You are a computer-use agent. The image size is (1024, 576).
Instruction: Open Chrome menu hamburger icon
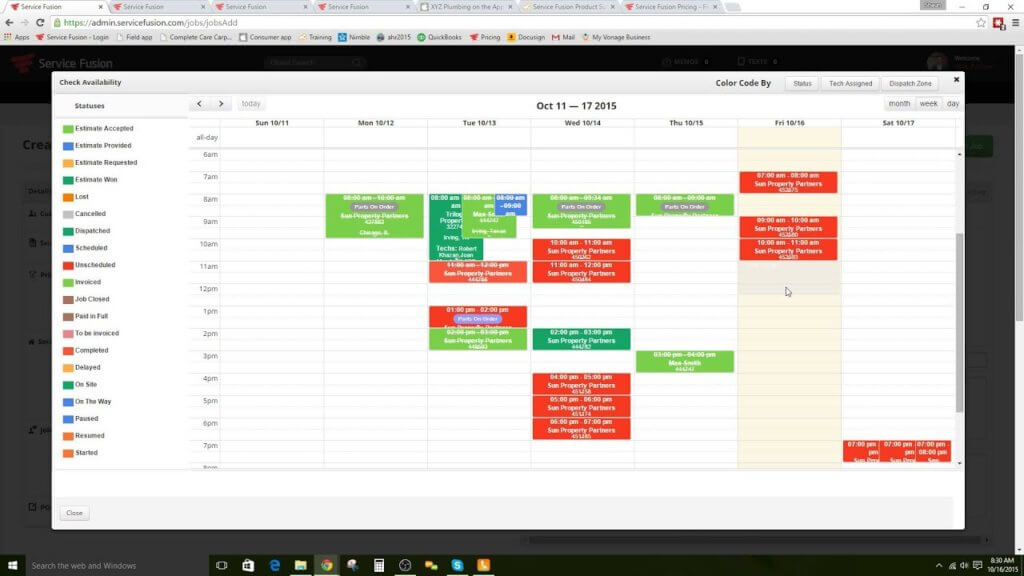(1016, 23)
